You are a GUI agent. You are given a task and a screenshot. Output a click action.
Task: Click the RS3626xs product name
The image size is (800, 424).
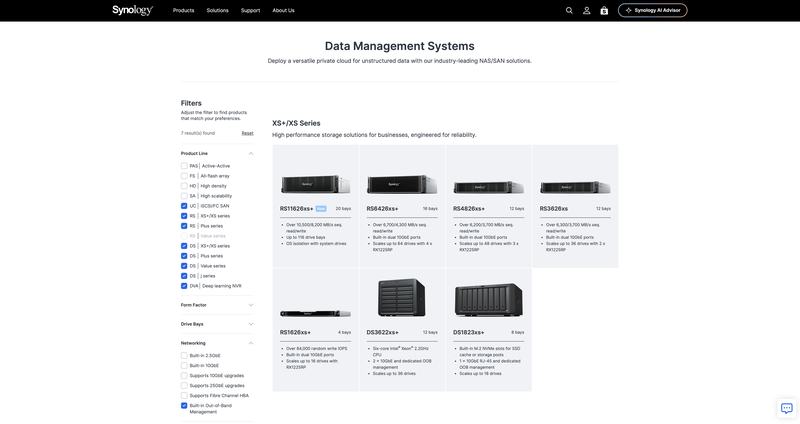point(554,209)
